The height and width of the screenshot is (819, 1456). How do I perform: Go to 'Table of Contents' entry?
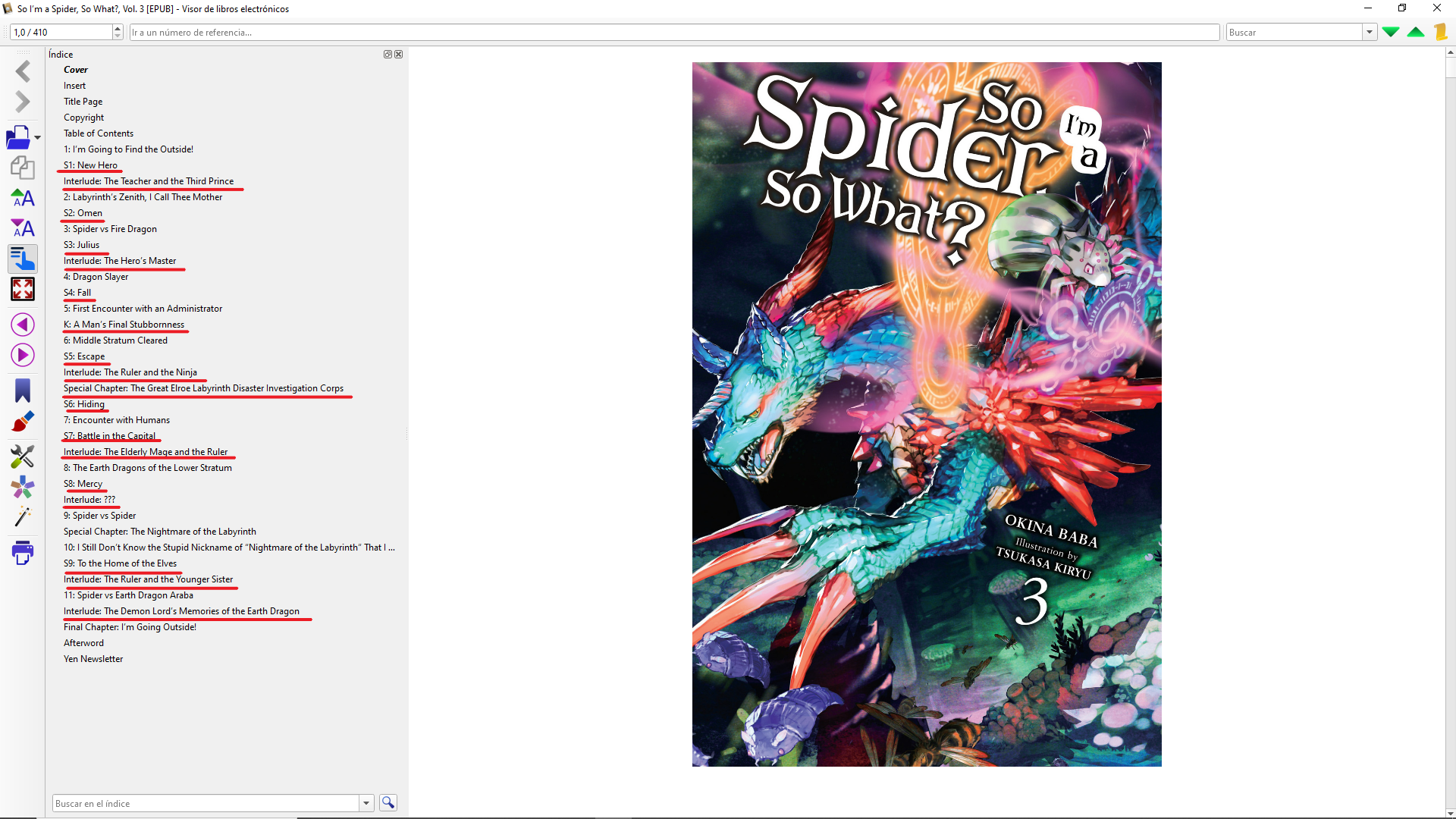point(99,133)
